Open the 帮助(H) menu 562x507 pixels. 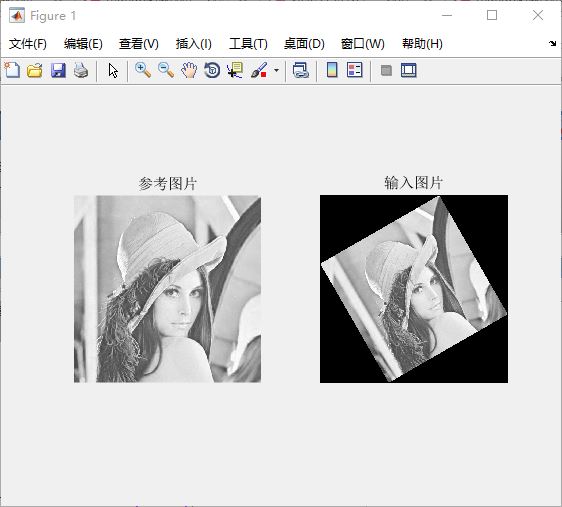pos(422,44)
